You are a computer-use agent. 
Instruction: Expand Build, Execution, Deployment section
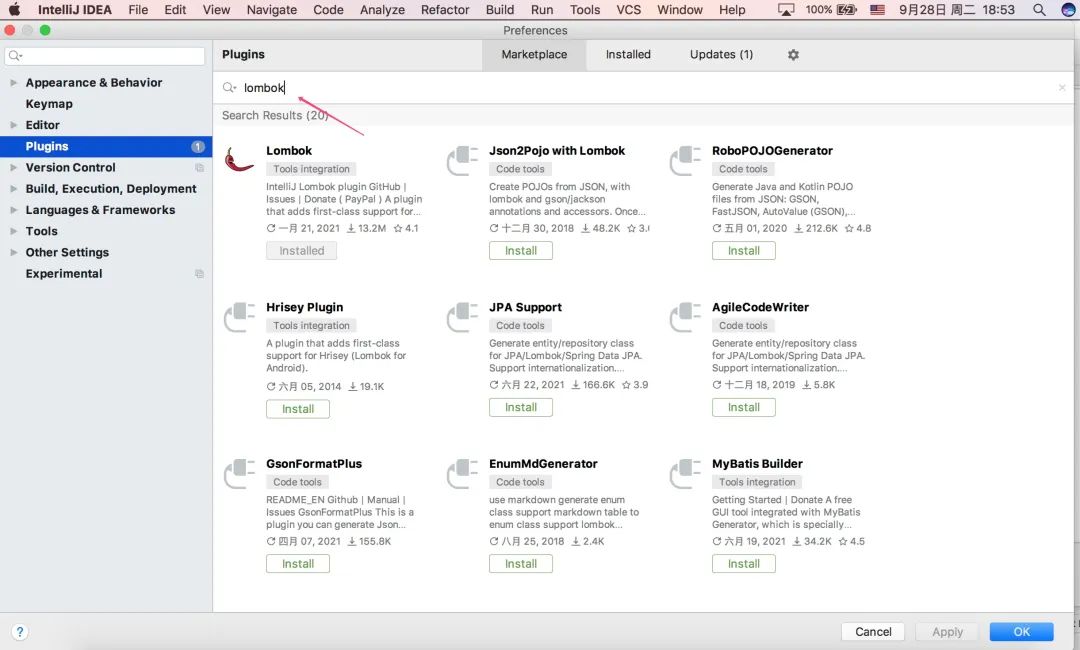coord(13,189)
